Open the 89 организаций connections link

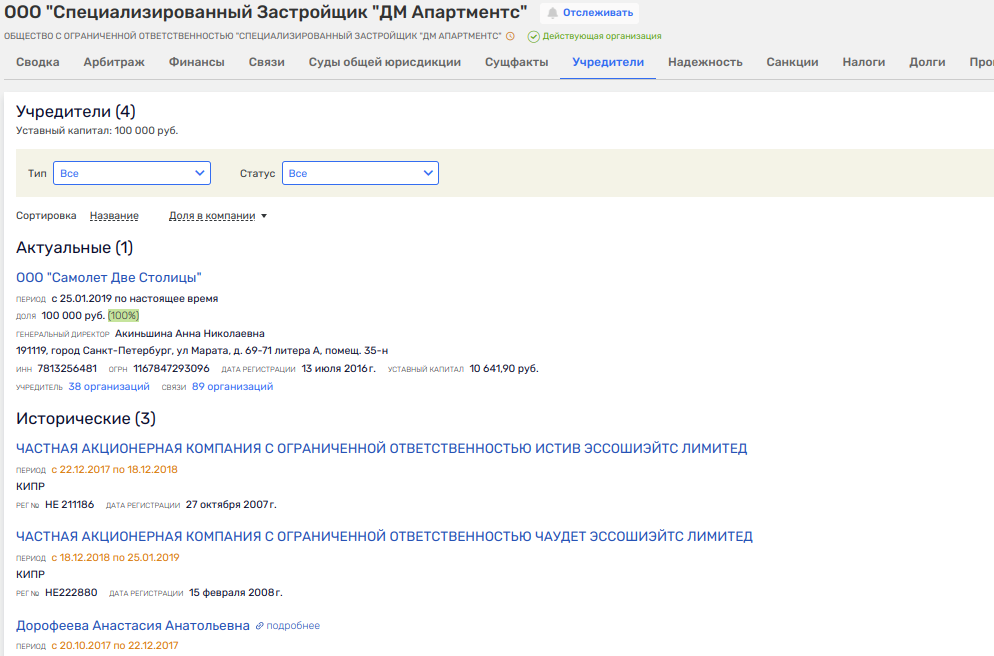[233, 387]
